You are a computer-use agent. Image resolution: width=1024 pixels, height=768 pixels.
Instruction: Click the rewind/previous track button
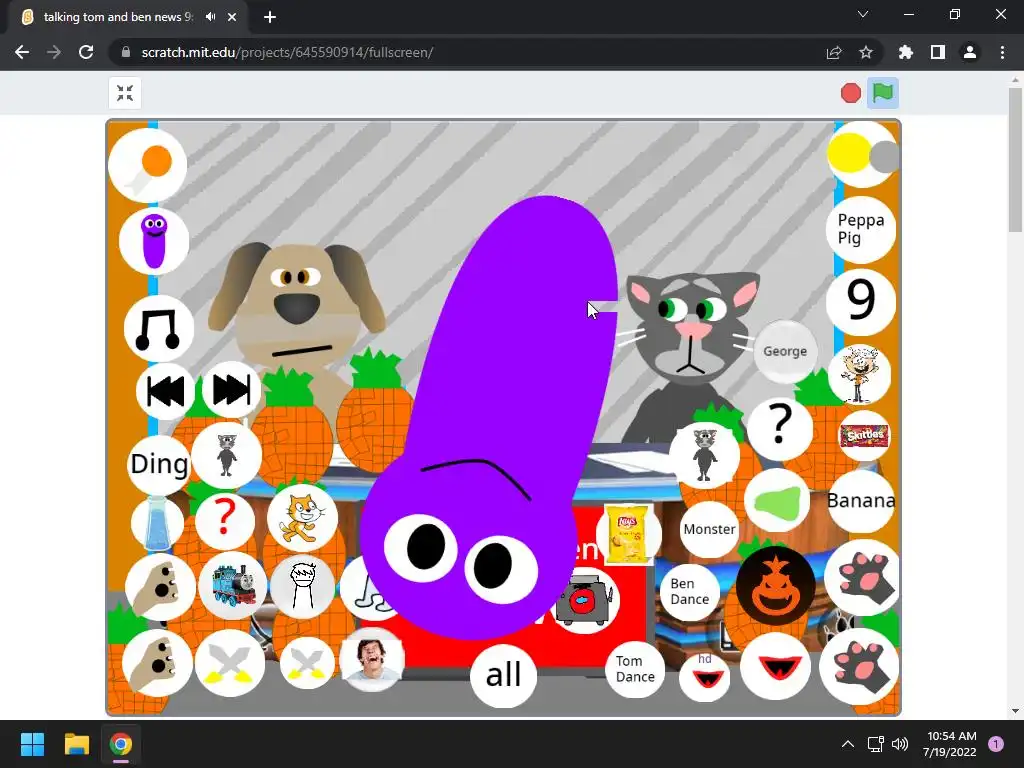point(165,391)
